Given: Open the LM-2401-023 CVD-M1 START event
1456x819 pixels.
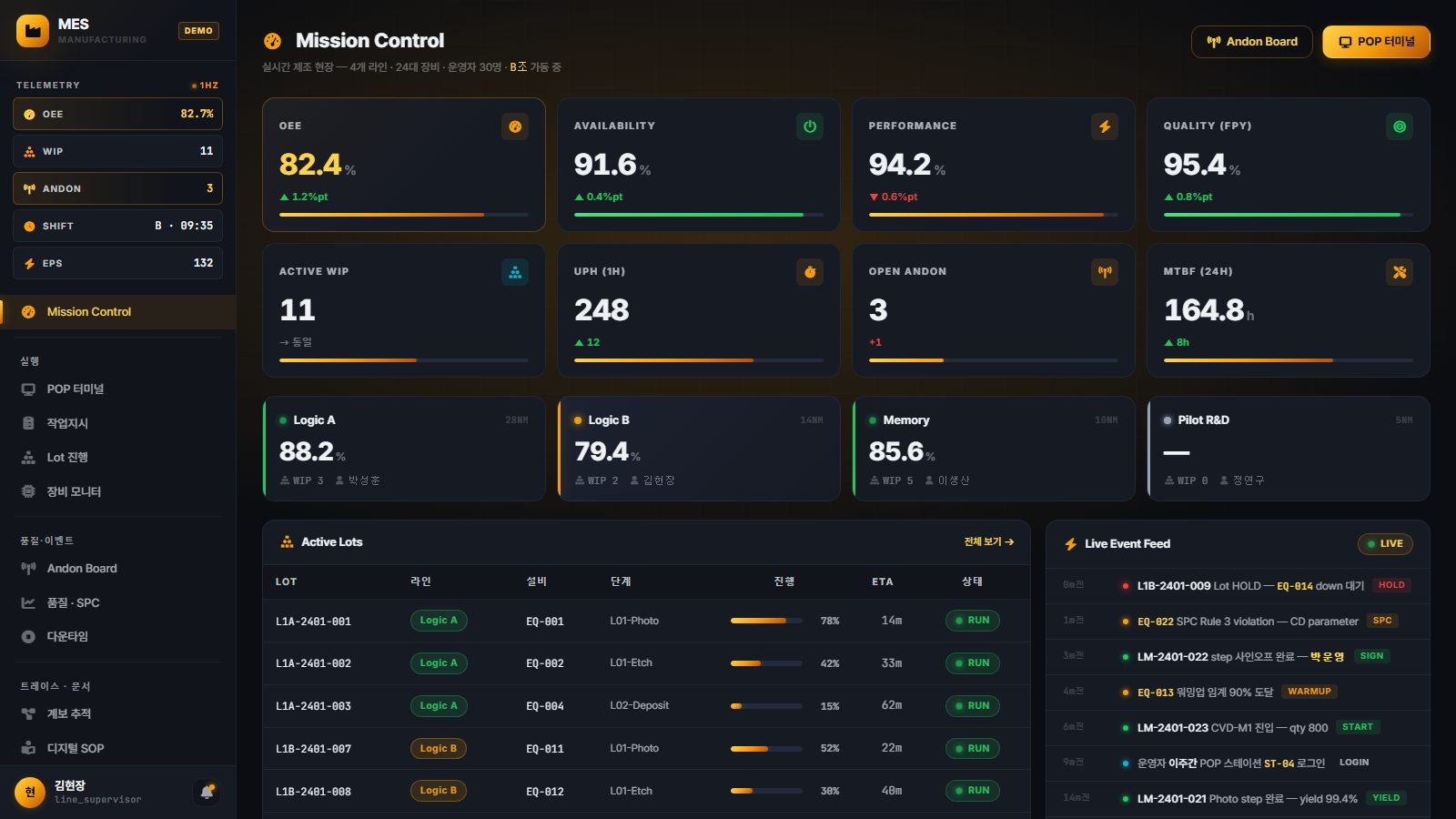Looking at the screenshot, I should (1238, 727).
